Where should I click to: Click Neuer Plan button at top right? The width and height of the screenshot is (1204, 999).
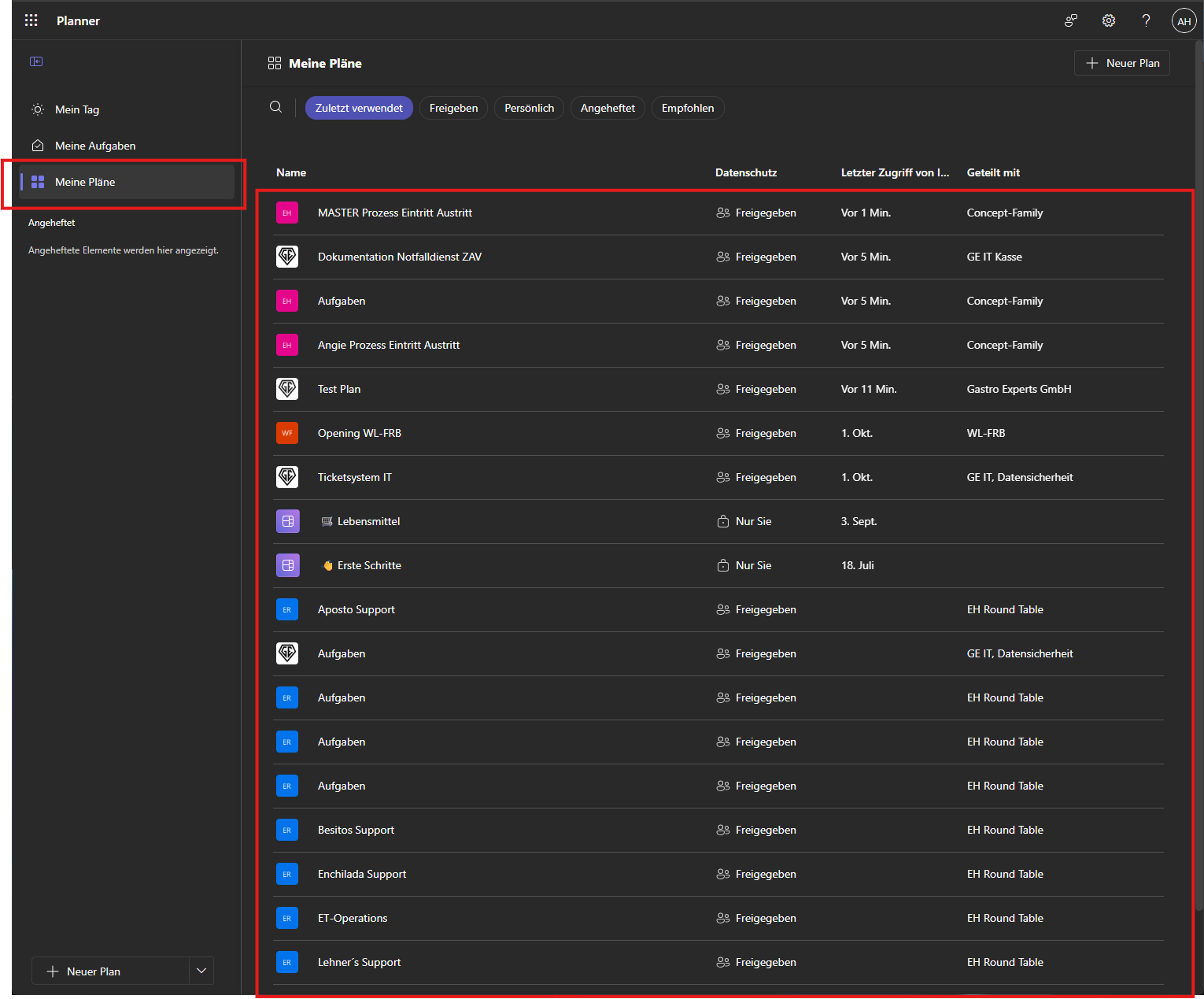pyautogui.click(x=1122, y=63)
